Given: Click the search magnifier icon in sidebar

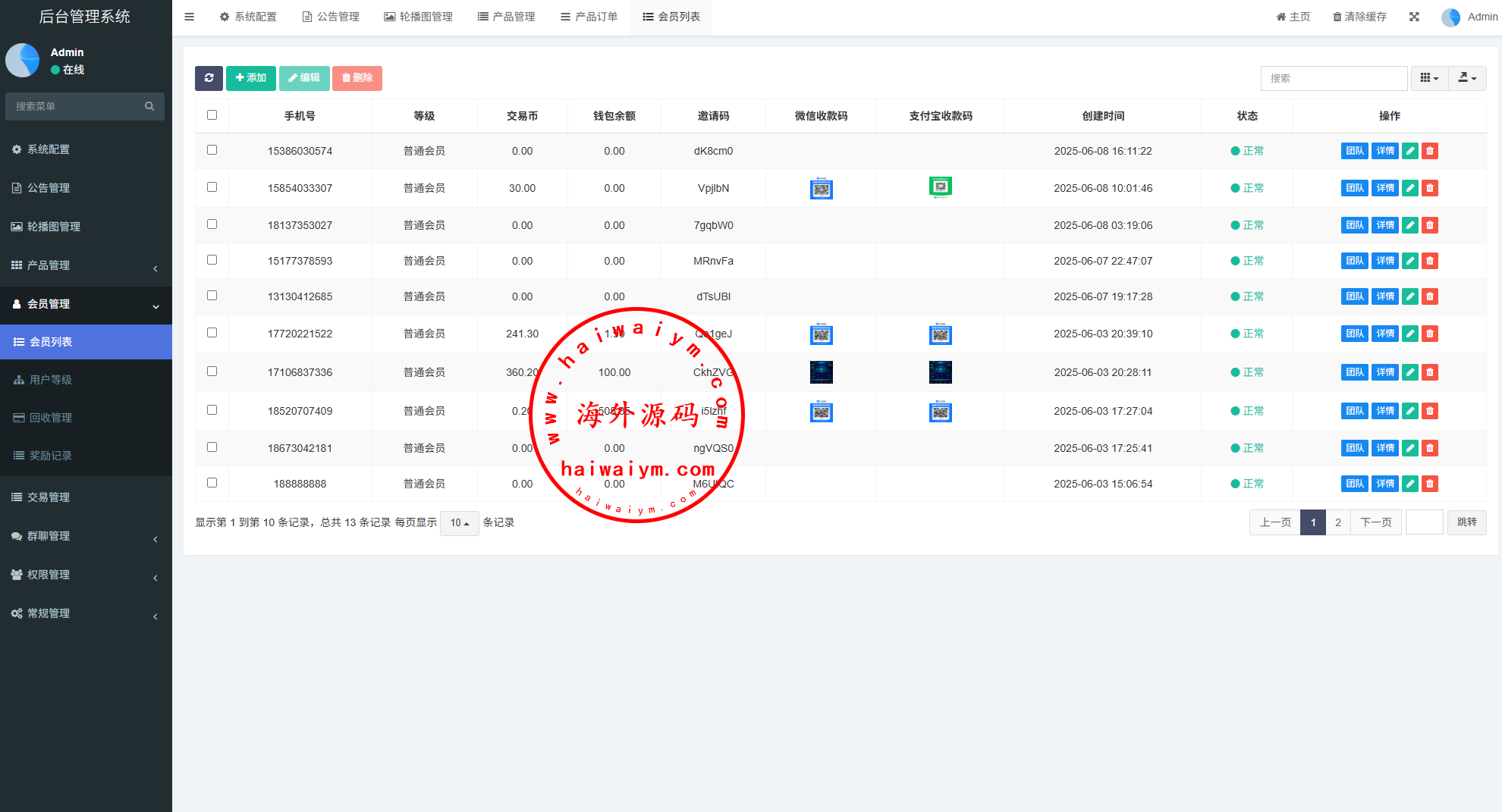Looking at the screenshot, I should point(149,106).
